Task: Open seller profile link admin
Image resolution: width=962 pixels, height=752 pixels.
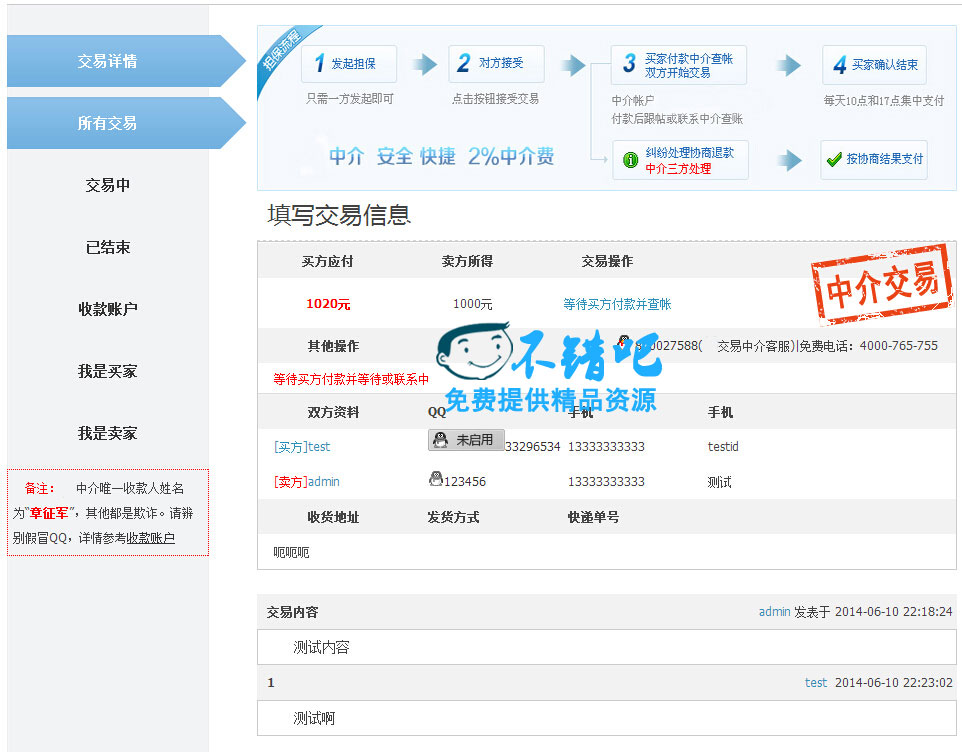Action: click(x=323, y=482)
